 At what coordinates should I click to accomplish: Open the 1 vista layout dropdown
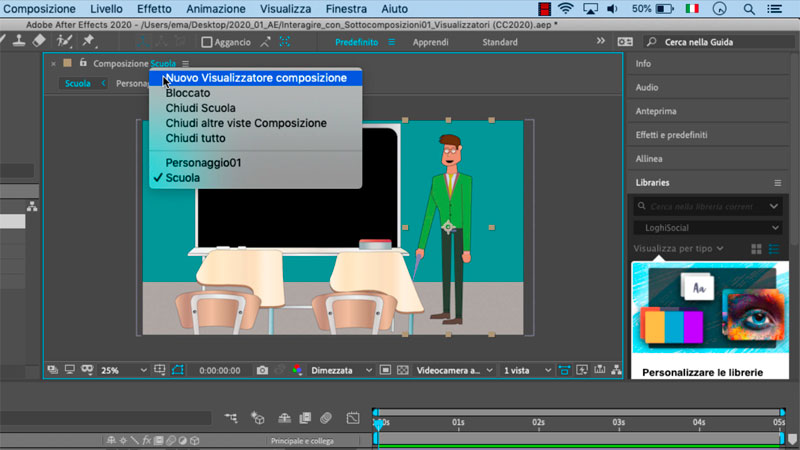(x=527, y=370)
